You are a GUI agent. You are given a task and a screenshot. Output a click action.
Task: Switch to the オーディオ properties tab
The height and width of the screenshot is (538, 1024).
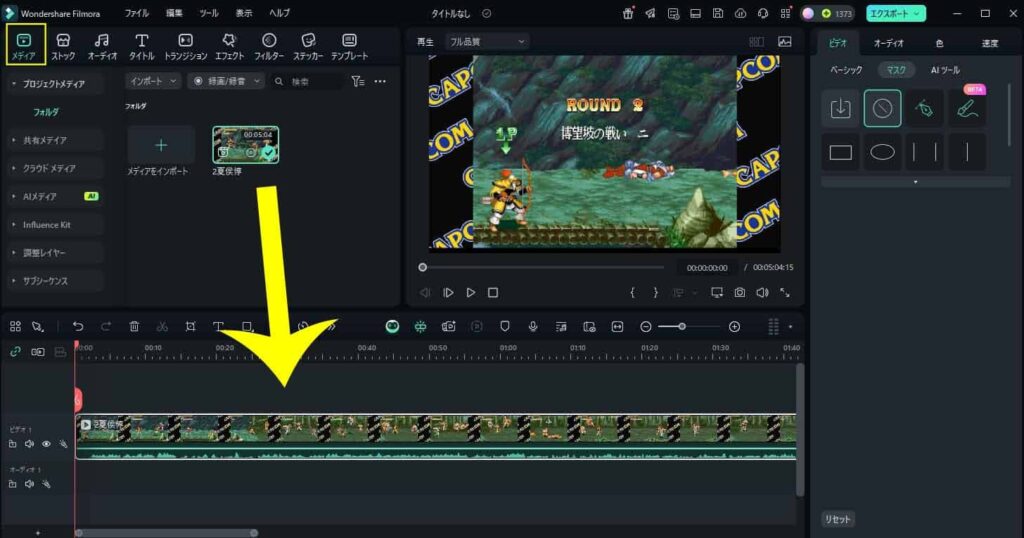point(888,43)
